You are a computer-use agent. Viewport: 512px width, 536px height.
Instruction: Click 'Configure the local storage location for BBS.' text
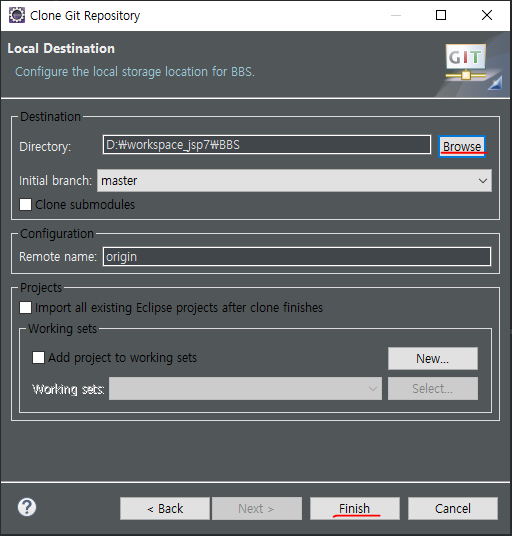pyautogui.click(x=135, y=72)
